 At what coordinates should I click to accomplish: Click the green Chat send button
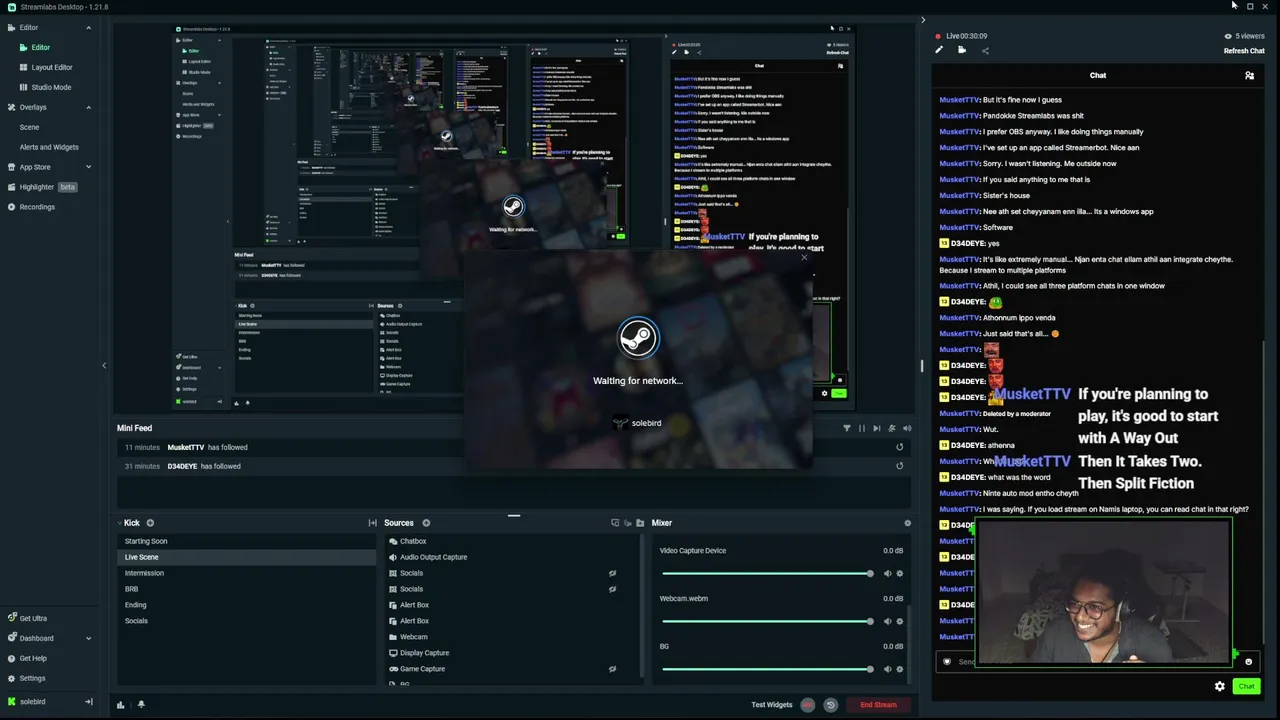pyautogui.click(x=1246, y=686)
